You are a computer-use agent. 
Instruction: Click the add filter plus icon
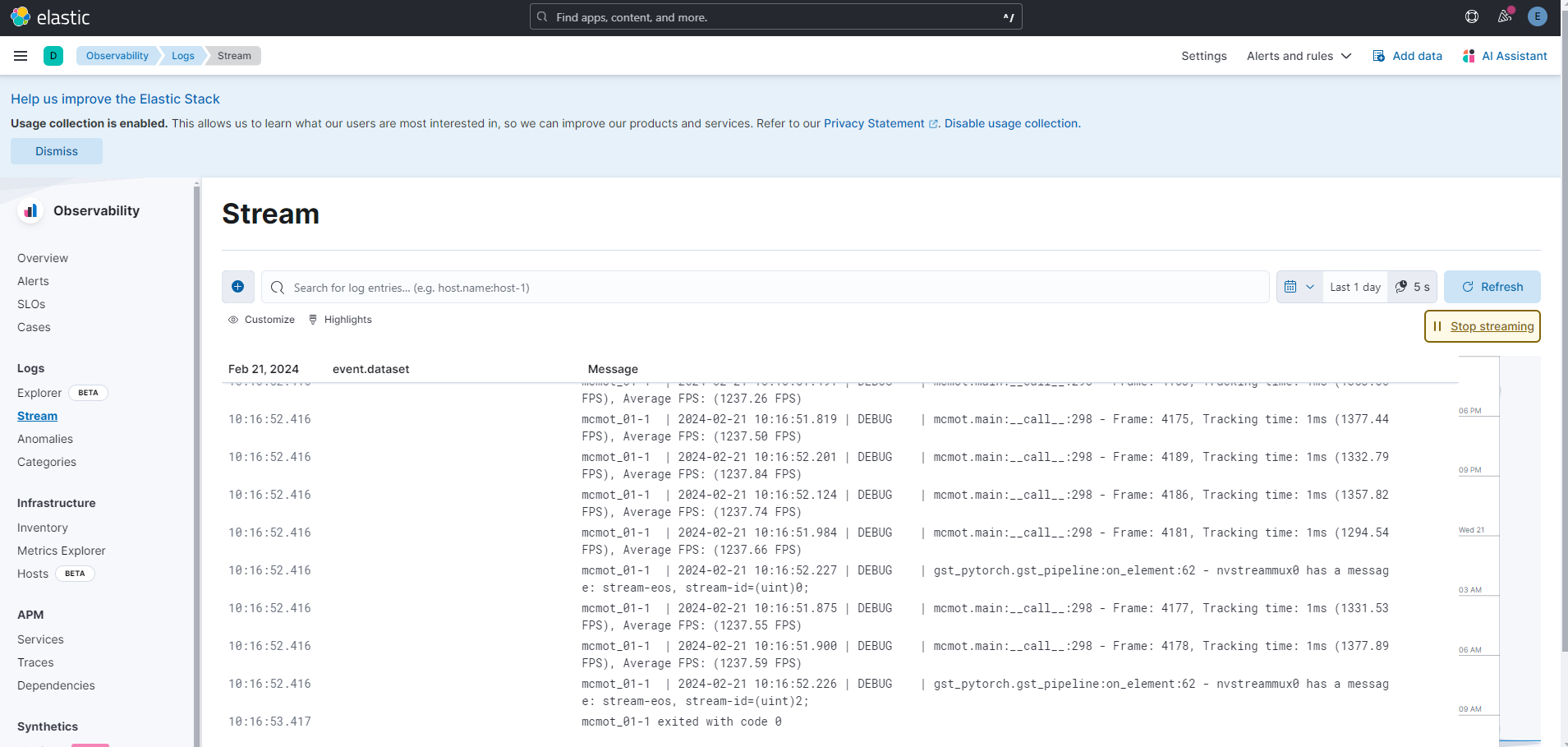(x=238, y=287)
